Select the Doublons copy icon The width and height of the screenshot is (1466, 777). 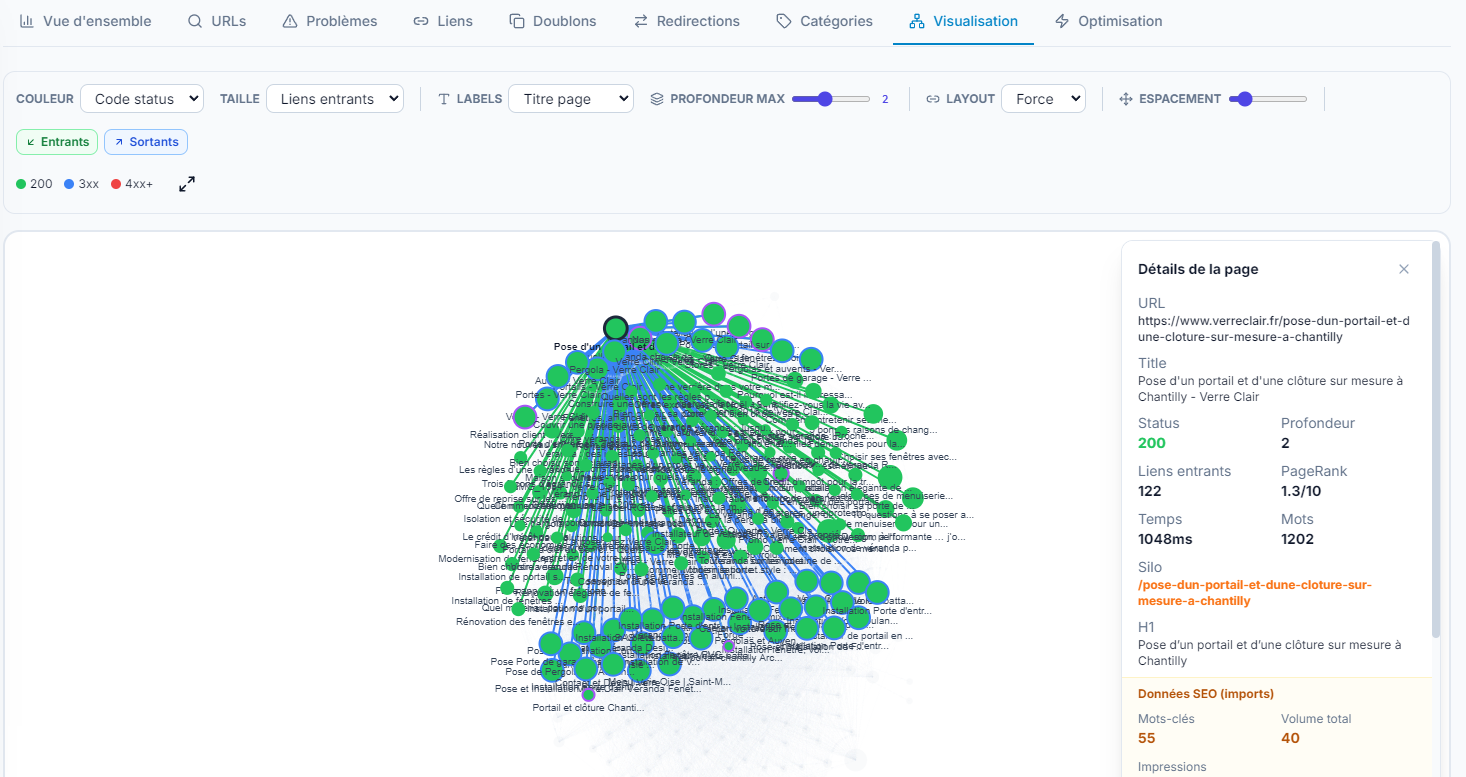point(516,20)
